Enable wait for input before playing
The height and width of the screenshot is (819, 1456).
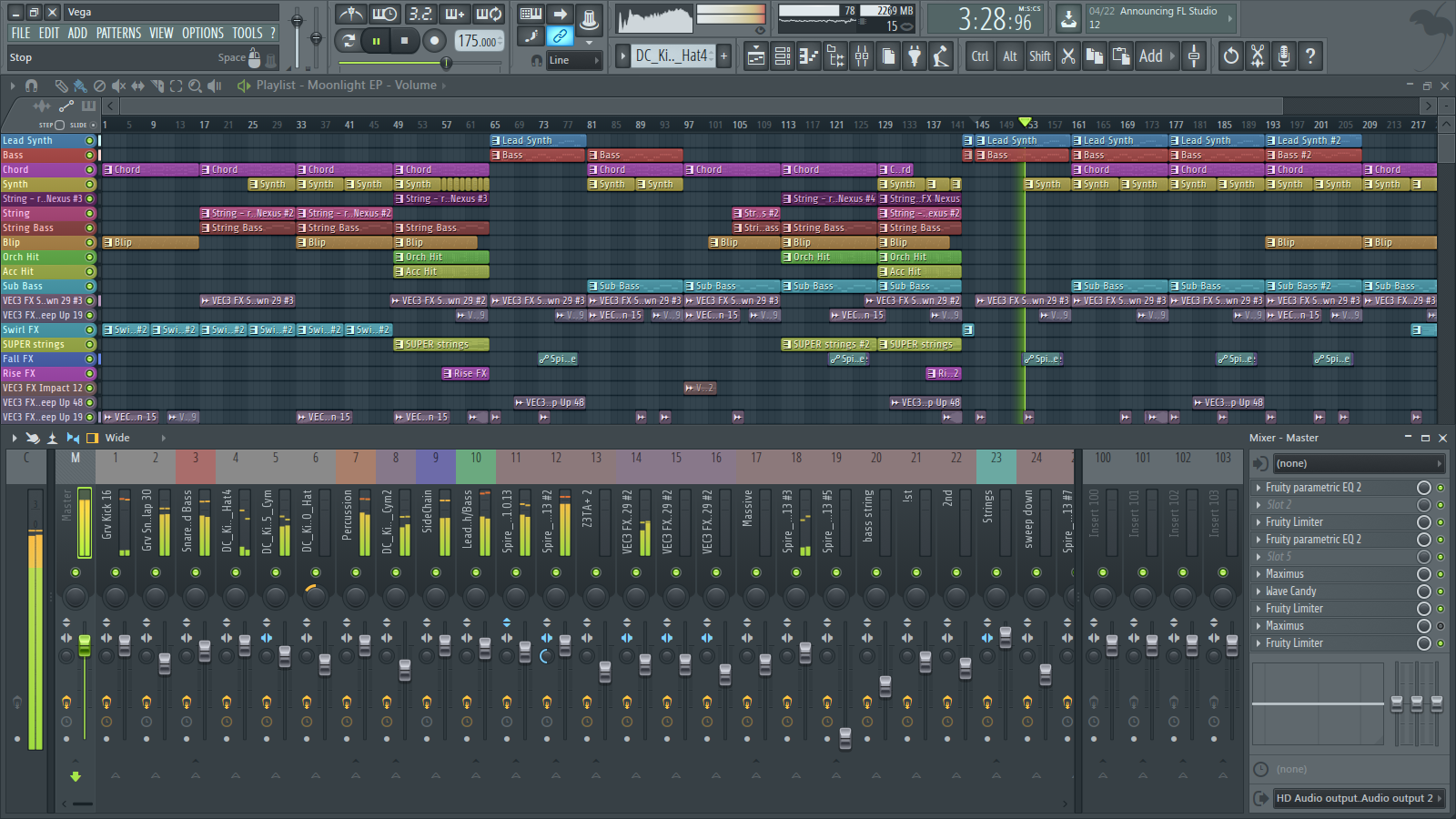pos(385,14)
